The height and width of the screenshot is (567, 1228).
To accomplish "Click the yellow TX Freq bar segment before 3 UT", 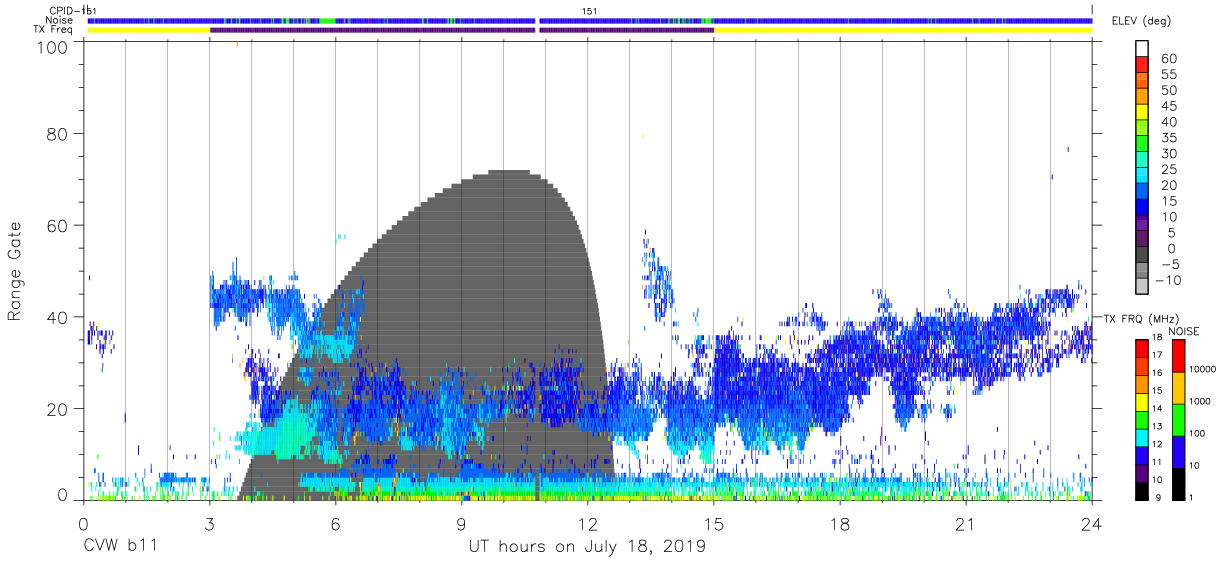I will click(149, 30).
